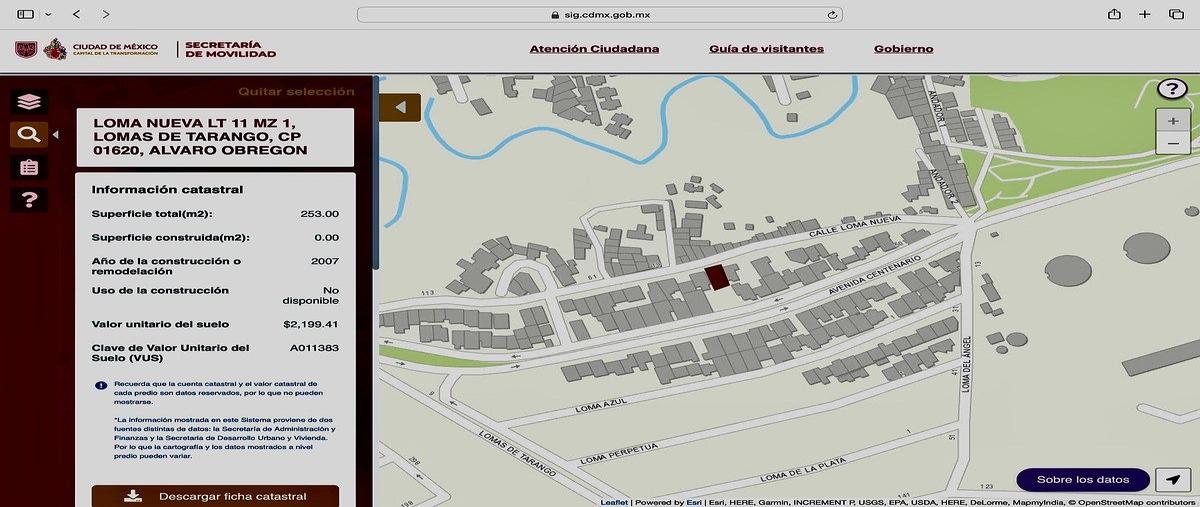Viewport: 1200px width, 507px height.
Task: Click the Safari share icon
Action: pos(1114,14)
